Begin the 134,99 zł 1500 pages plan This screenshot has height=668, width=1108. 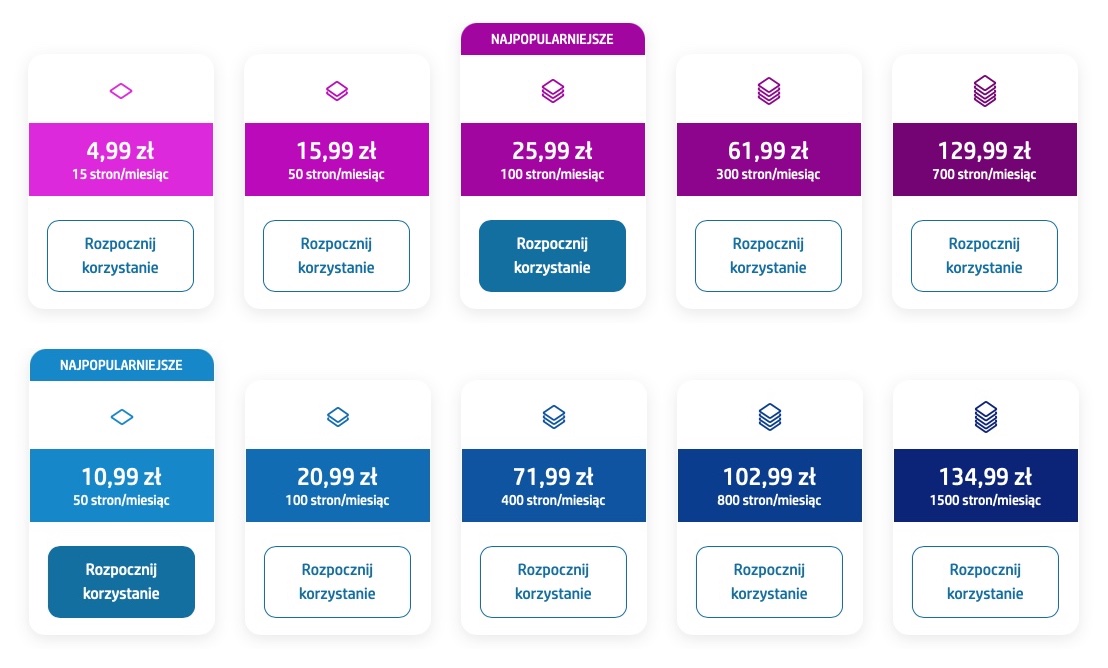pos(986,582)
